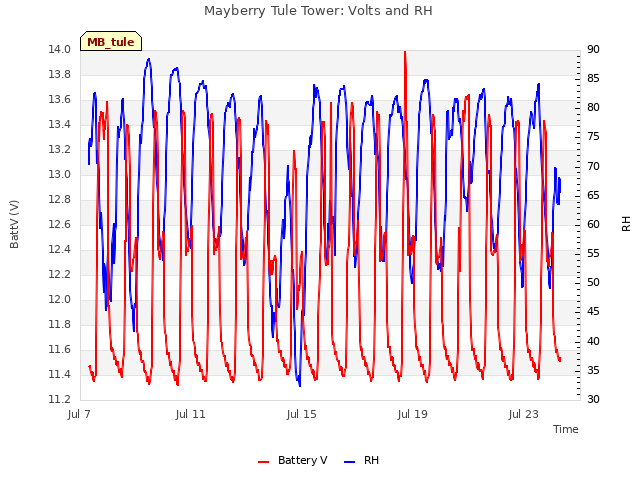
Task: Click the right-side RH axis title
Action: [x=626, y=224]
